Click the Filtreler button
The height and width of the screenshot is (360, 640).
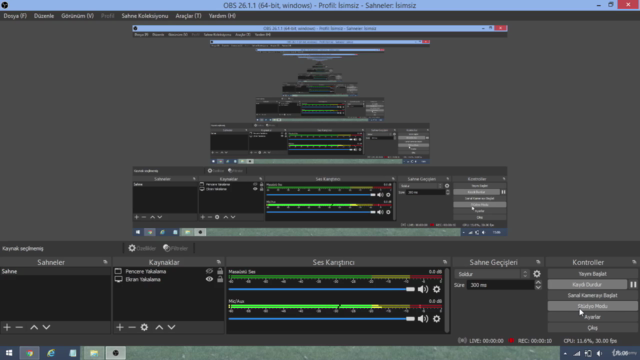[x=176, y=248]
